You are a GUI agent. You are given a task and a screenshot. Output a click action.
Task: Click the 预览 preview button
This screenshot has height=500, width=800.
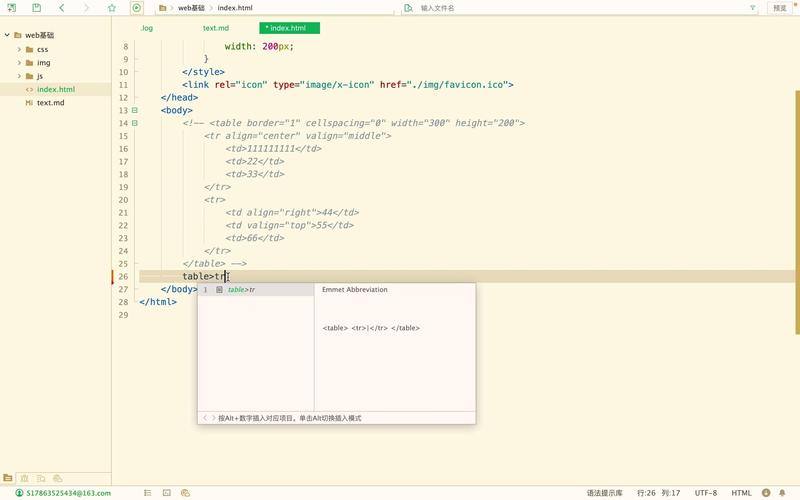coord(780,8)
